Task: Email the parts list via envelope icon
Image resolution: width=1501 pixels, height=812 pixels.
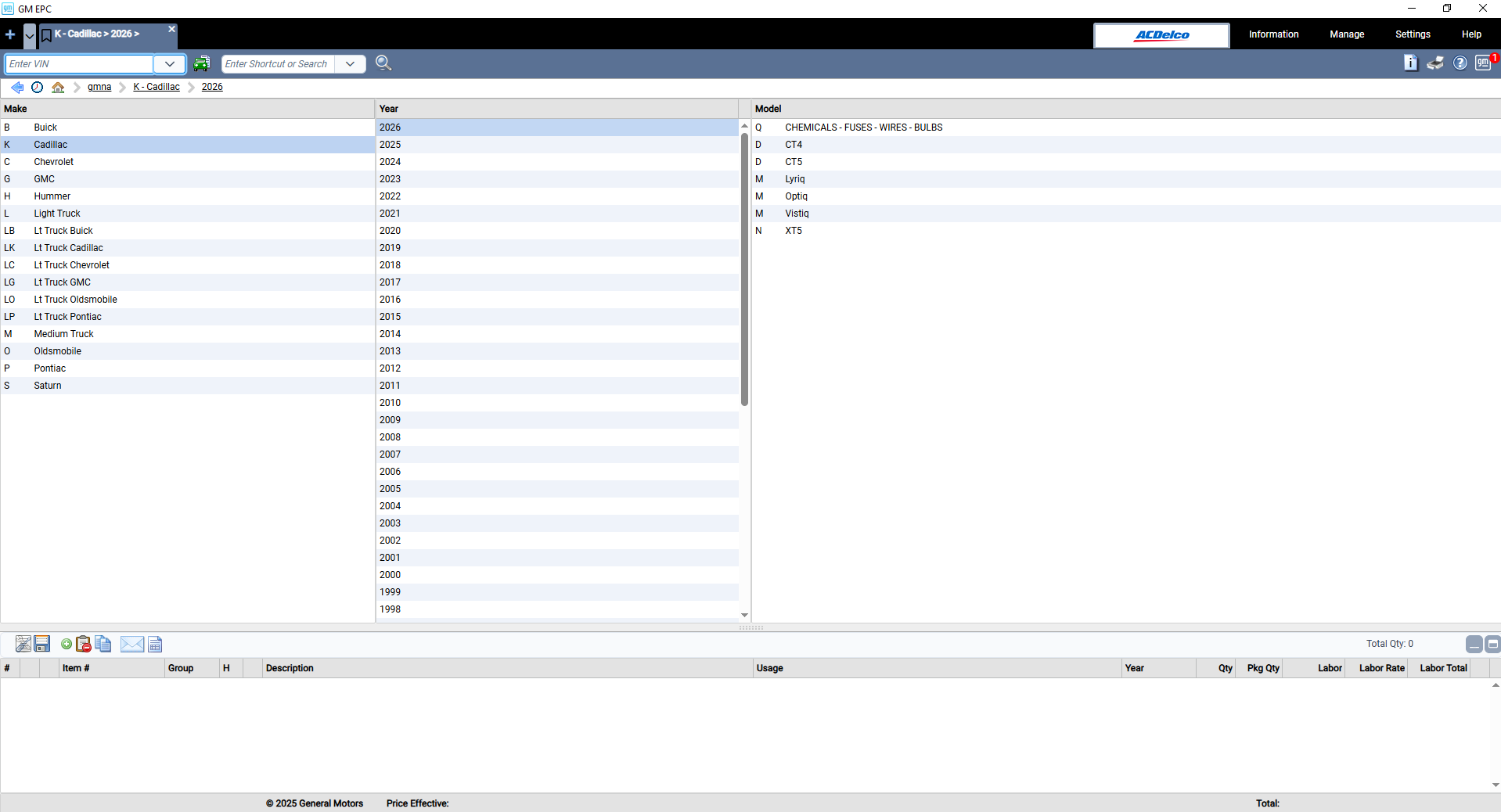Action: pos(131,645)
